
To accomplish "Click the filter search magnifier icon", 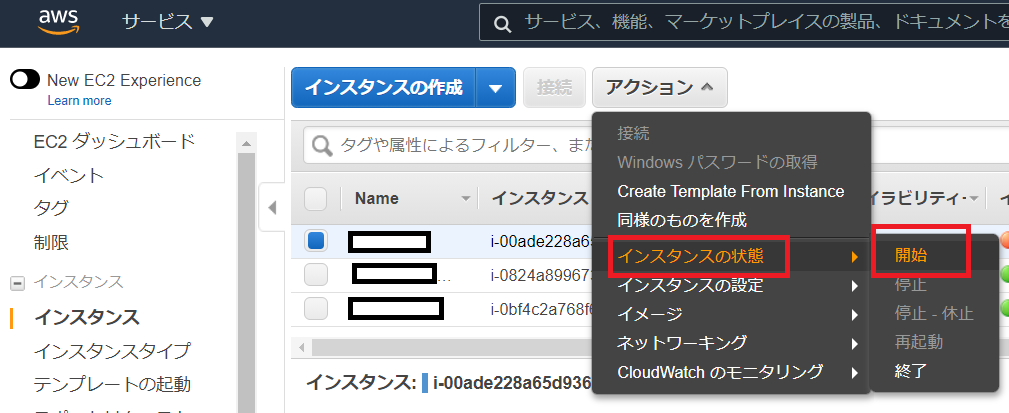I will [322, 145].
